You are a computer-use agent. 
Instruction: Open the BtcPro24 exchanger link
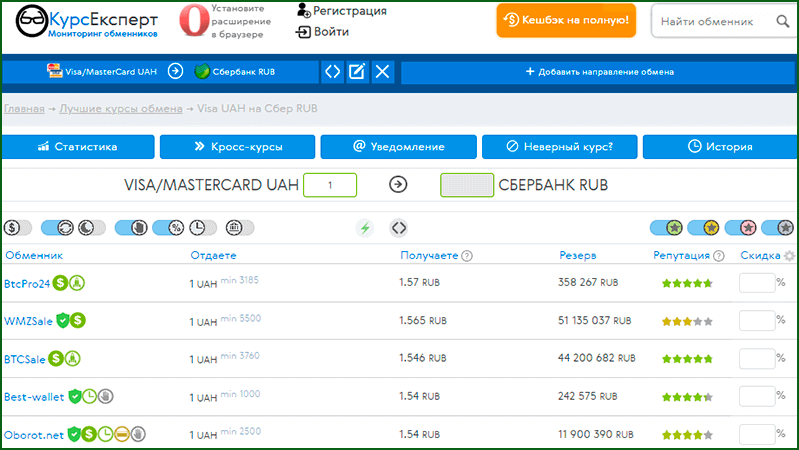[27, 283]
